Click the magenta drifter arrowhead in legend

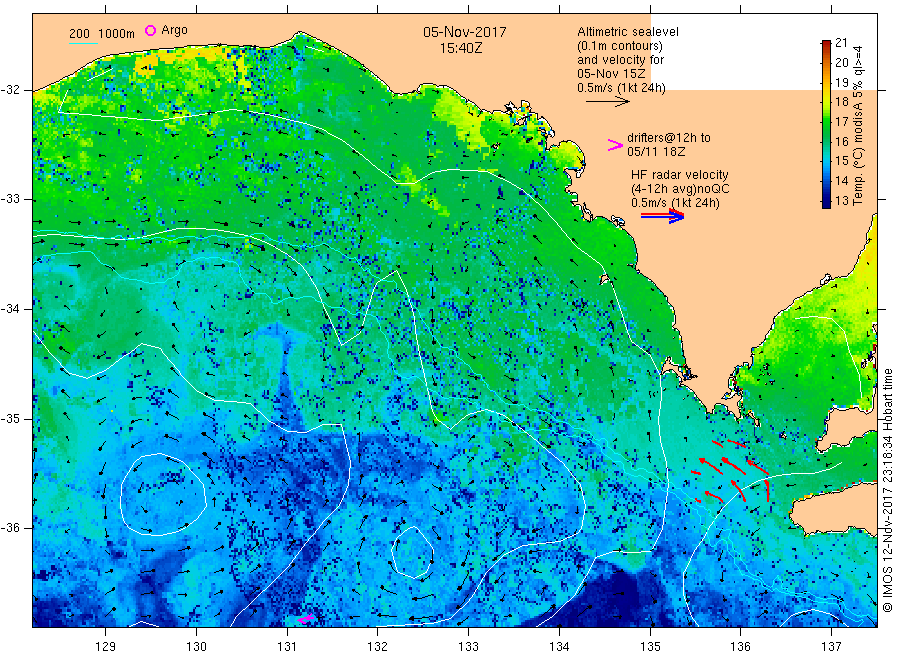pyautogui.click(x=615, y=145)
